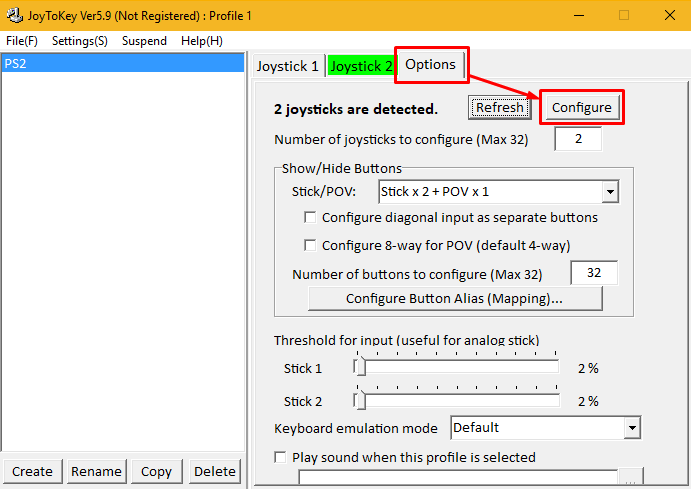Toggle Play sound when profile is selected
691x489 pixels.
click(x=280, y=457)
